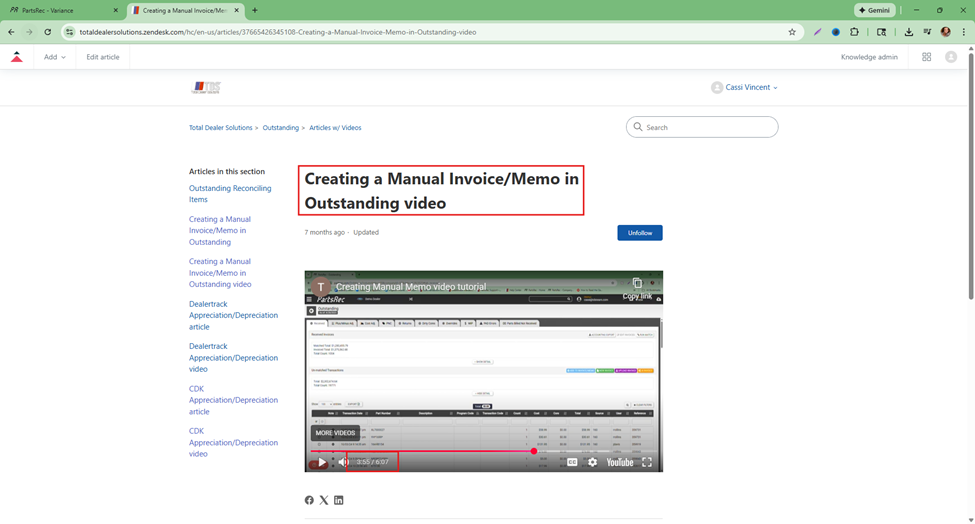Open Chrome tab search media icon
This screenshot has width=975, height=524.
pyautogui.click(x=926, y=32)
